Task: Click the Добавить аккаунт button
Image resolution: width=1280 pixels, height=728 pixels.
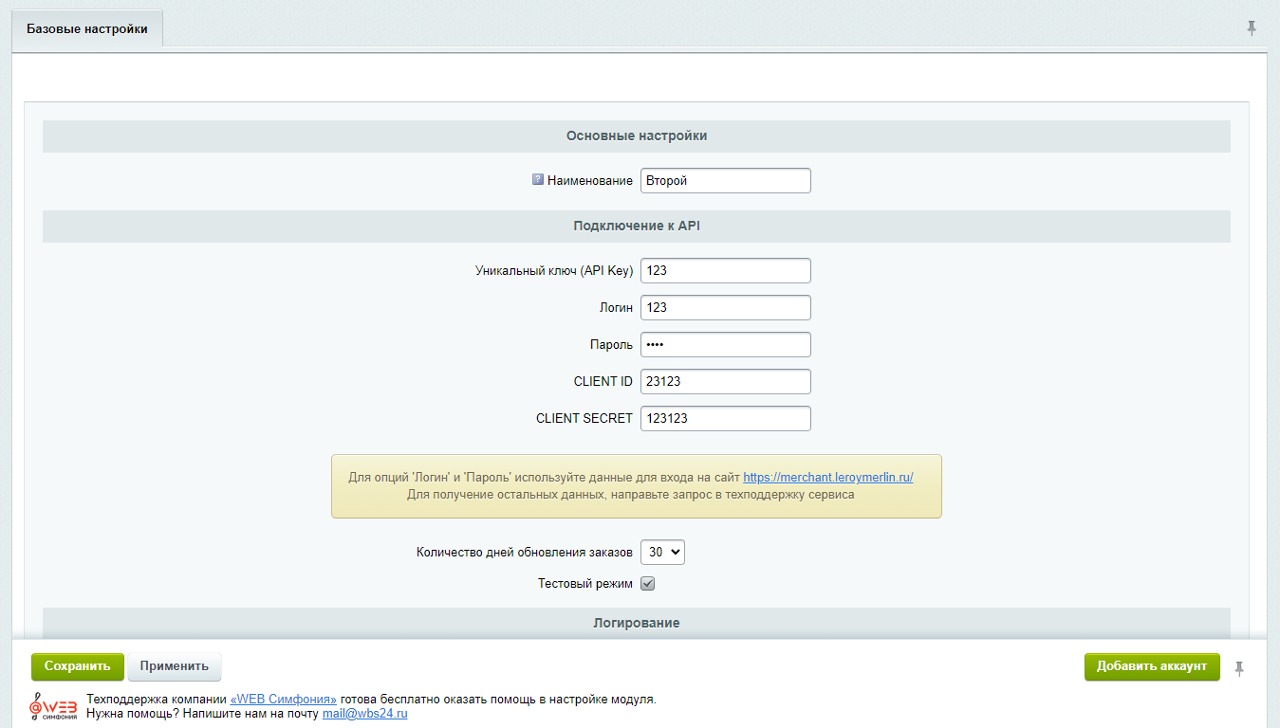Action: (x=1152, y=666)
